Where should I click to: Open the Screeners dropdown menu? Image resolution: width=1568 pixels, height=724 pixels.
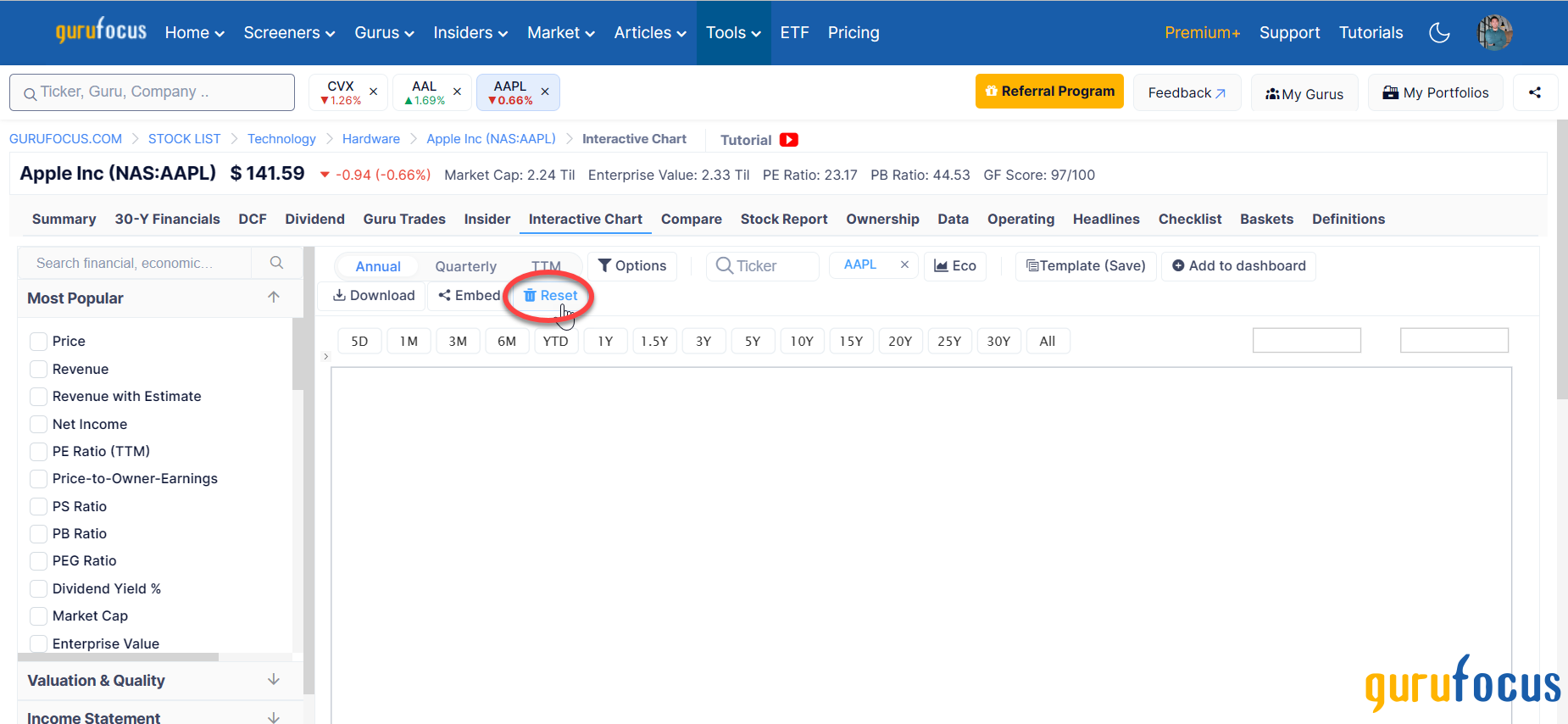[x=289, y=33]
